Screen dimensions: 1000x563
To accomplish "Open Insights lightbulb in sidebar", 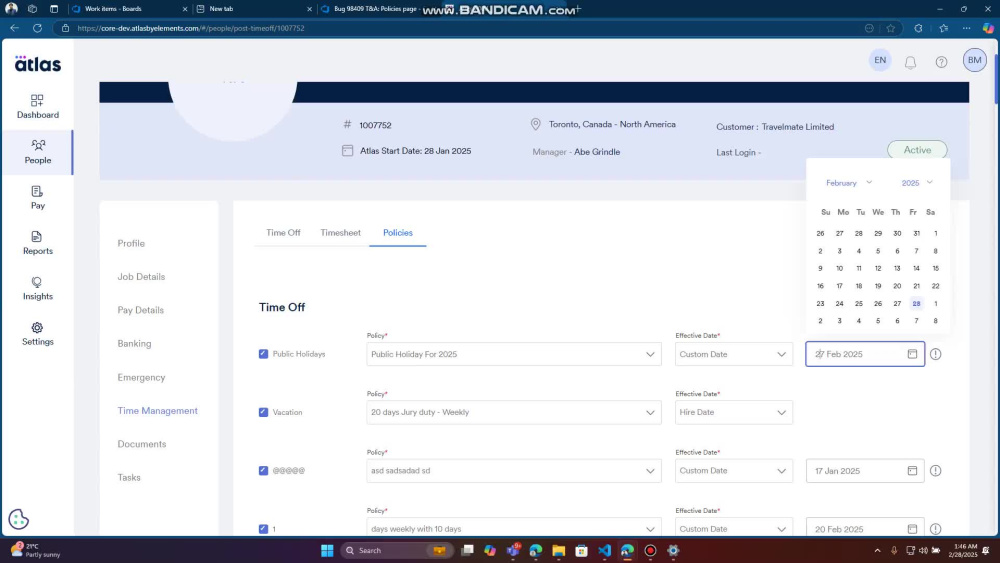I will [38, 288].
